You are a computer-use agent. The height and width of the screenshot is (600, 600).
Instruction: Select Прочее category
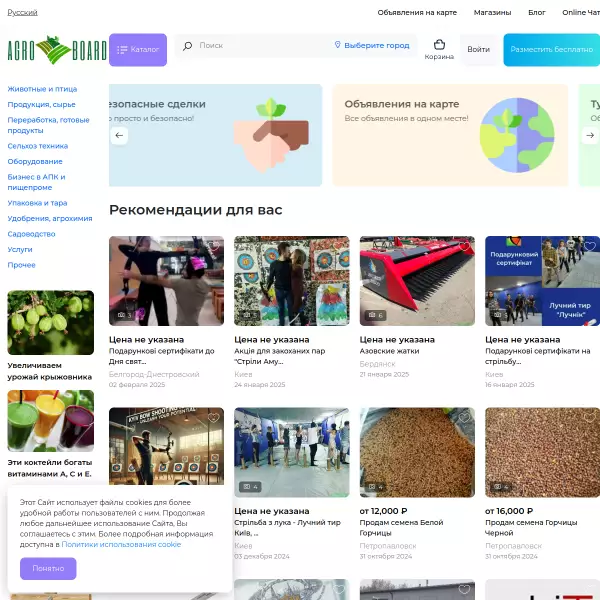[21, 265]
